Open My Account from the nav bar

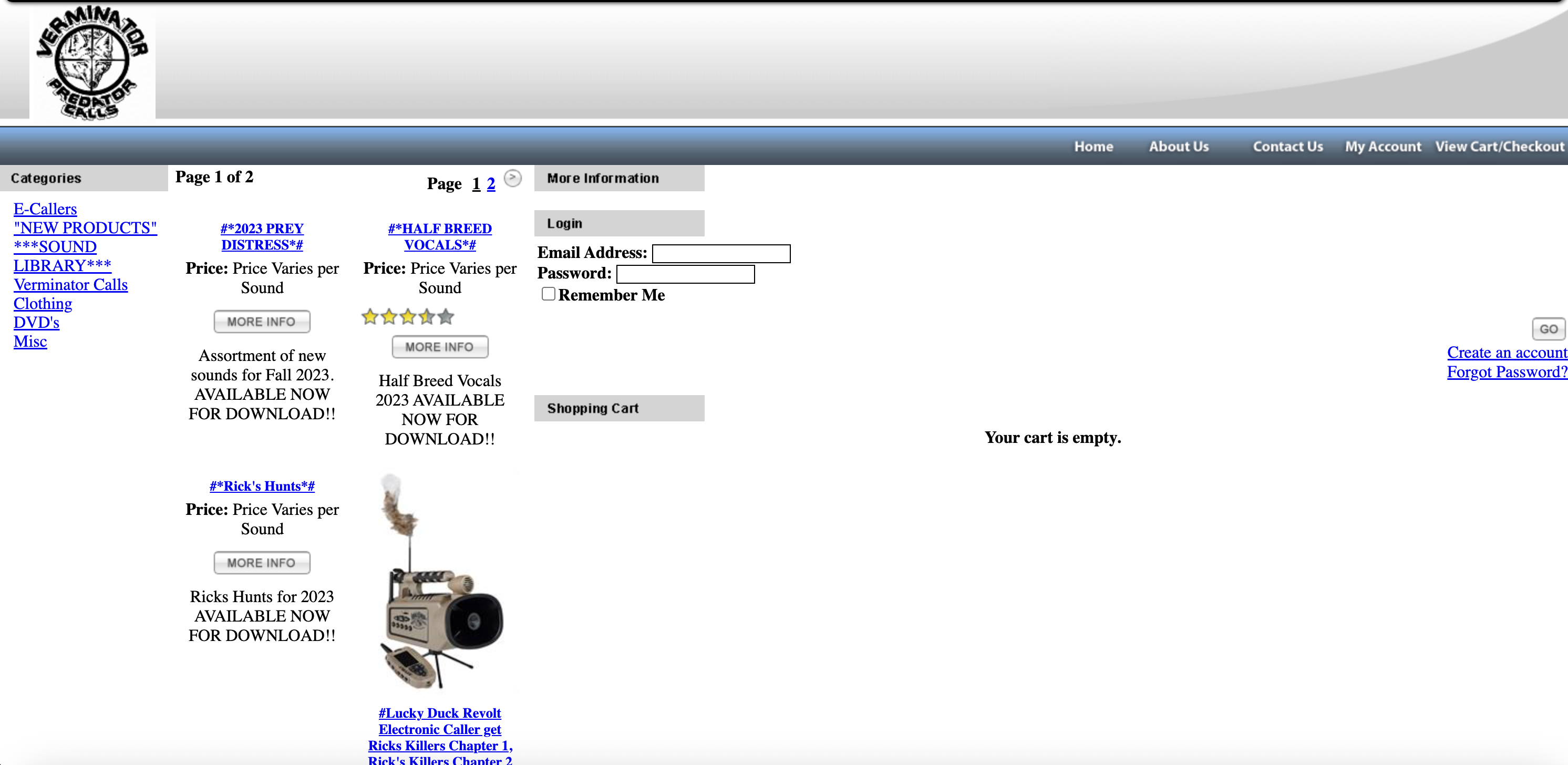click(x=1383, y=147)
